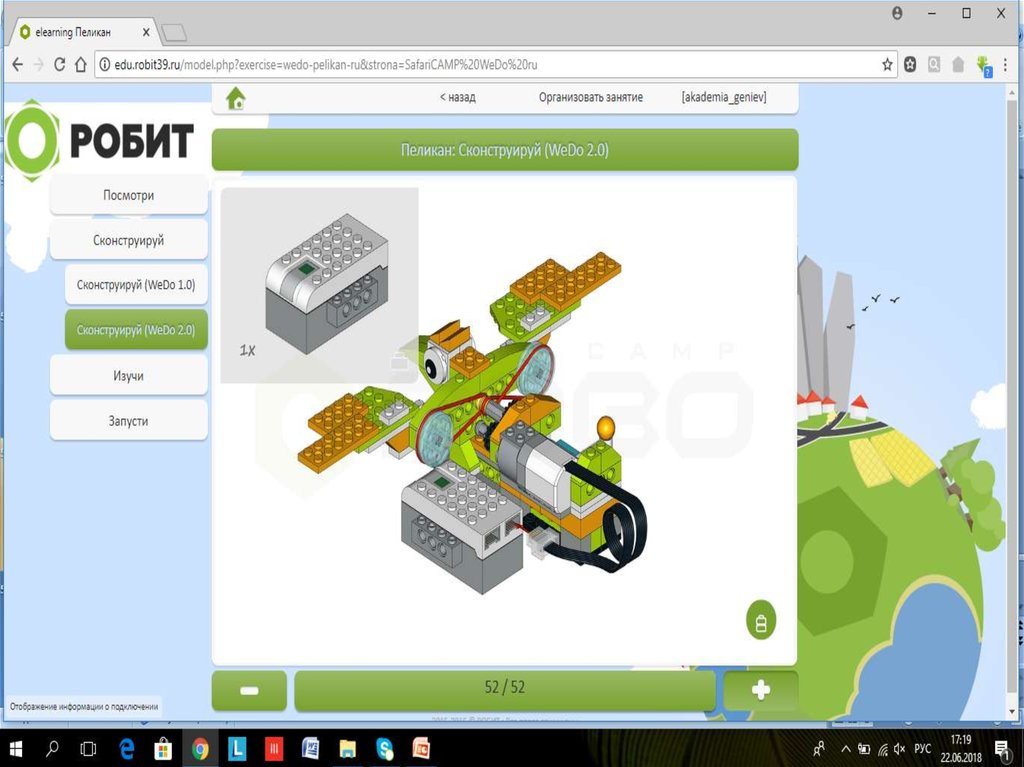Open Microsoft Word from the taskbar
Screen dimensions: 1024x767
[310, 748]
